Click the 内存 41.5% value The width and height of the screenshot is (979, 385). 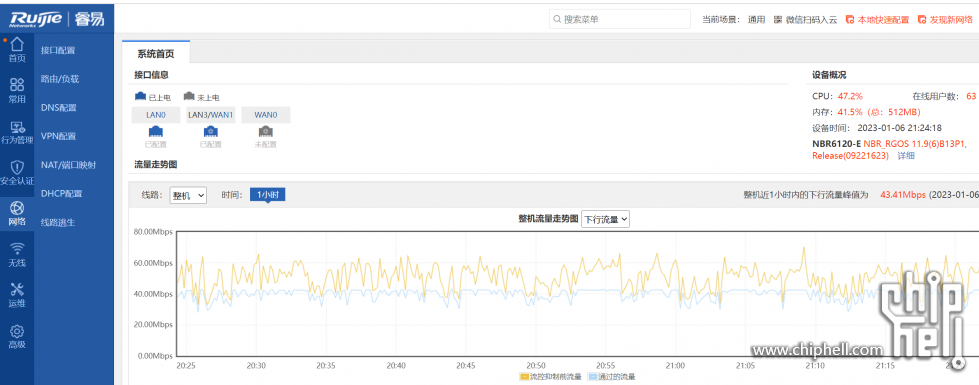(850, 112)
